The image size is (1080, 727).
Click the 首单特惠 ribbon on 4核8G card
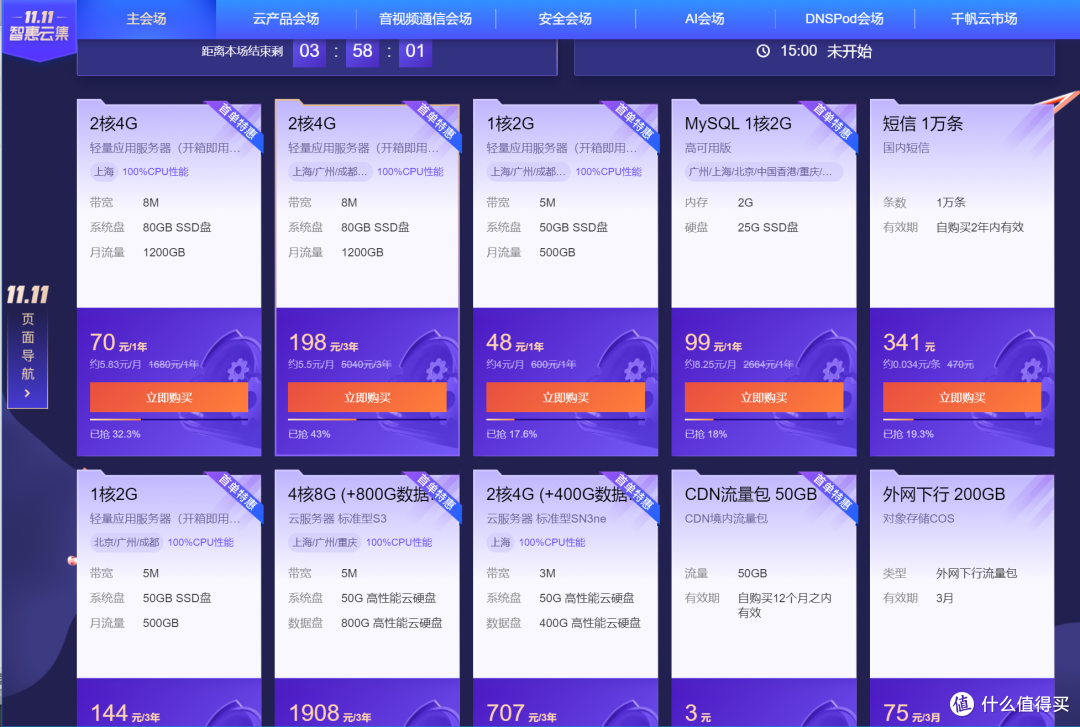point(435,493)
